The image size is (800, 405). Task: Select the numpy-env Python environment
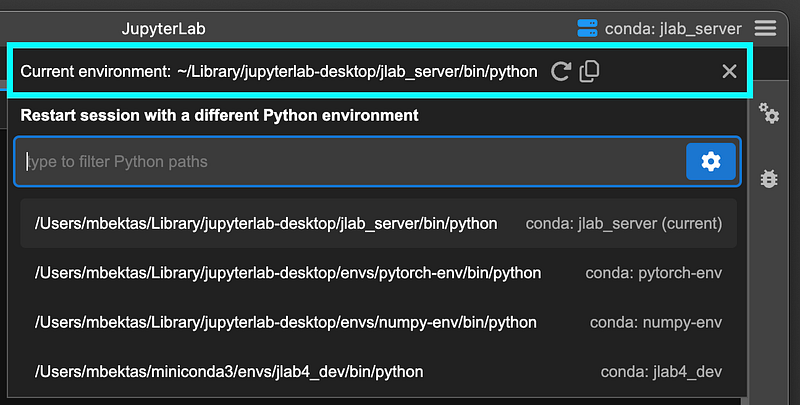pyautogui.click(x=379, y=322)
